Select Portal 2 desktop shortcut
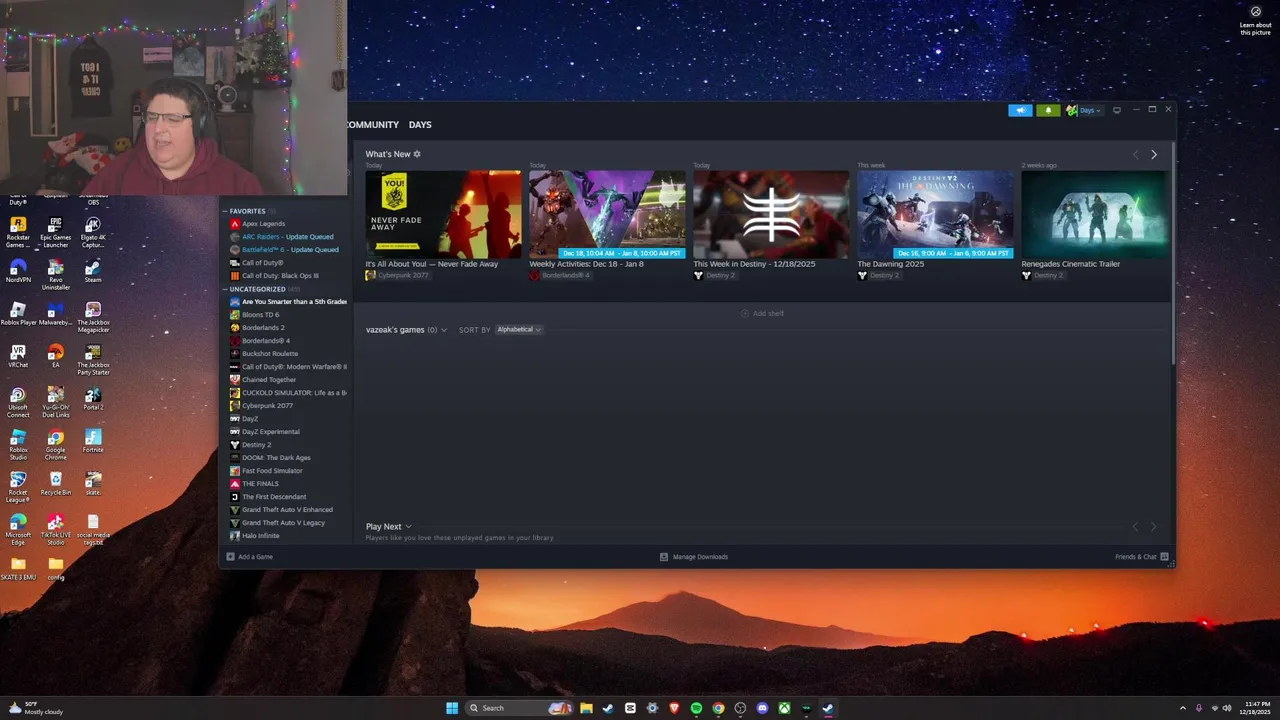The image size is (1280, 720). (93, 398)
